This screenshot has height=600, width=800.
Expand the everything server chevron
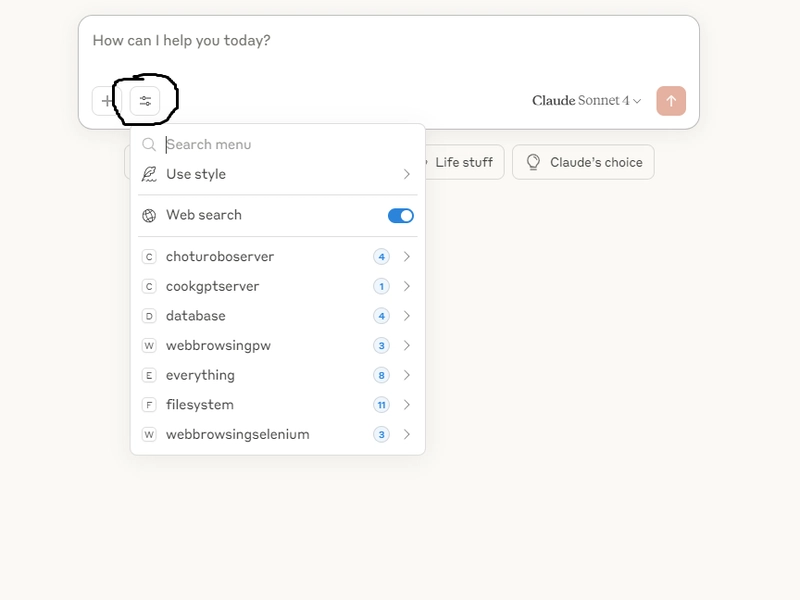[x=407, y=376]
